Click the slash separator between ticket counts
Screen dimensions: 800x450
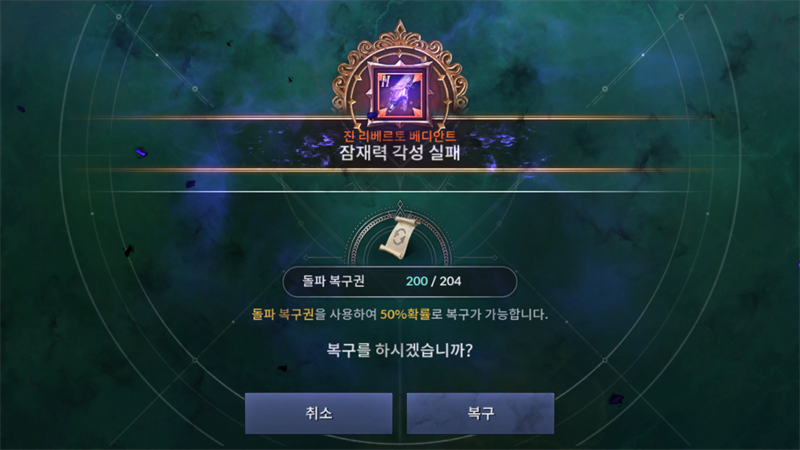click(x=434, y=281)
